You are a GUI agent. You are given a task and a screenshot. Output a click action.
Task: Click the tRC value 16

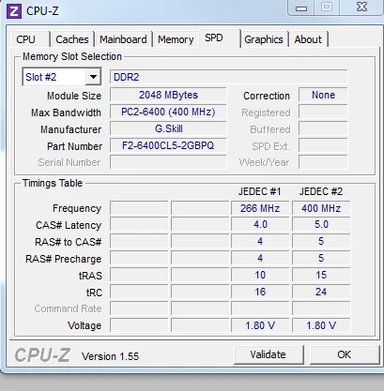click(260, 292)
